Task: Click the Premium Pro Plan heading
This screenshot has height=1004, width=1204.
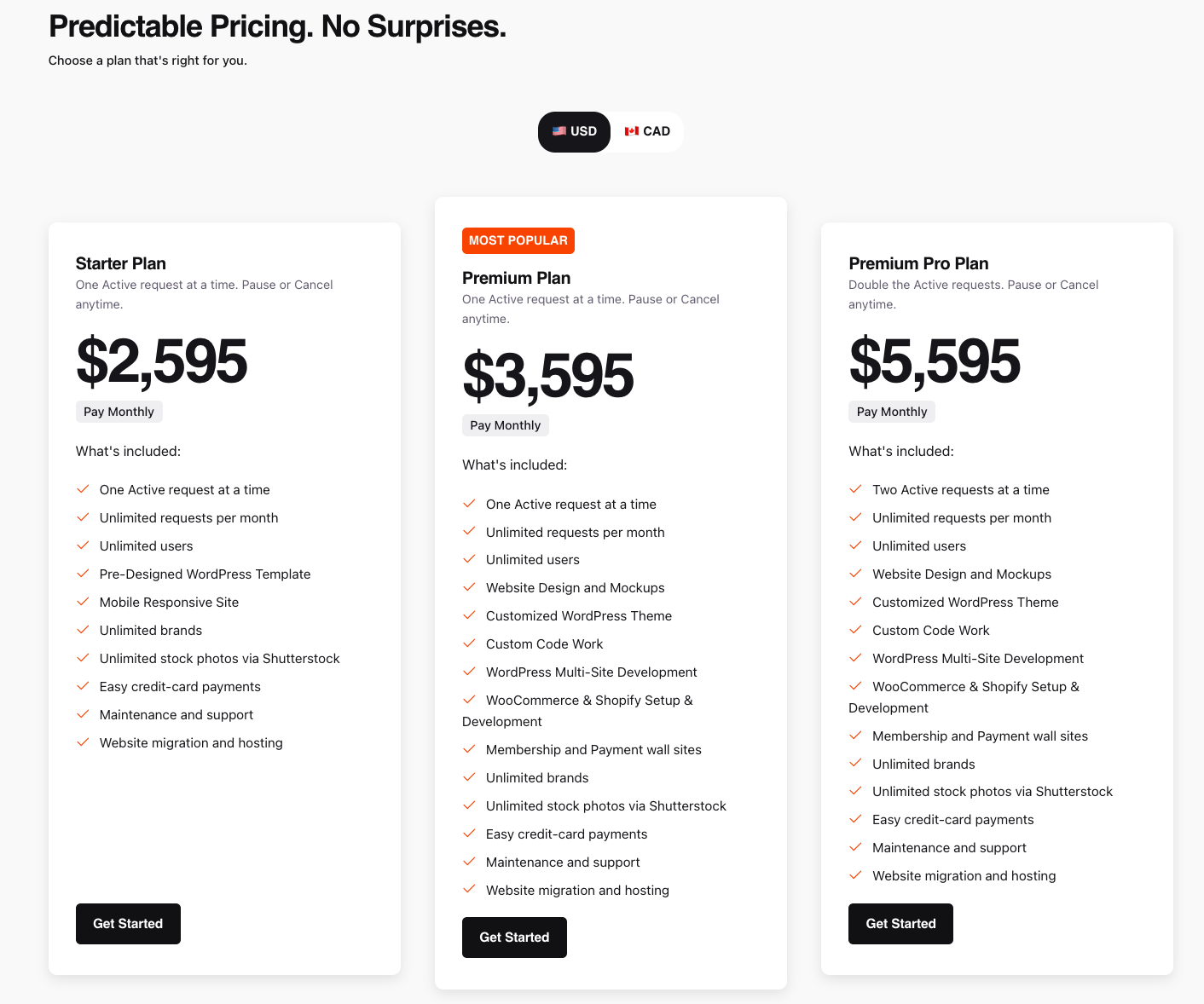Action: [918, 263]
